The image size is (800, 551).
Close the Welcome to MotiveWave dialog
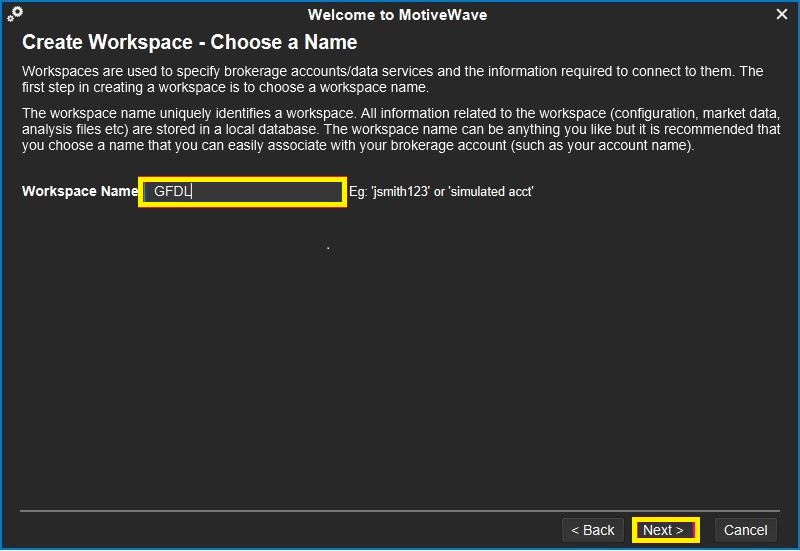click(x=782, y=14)
